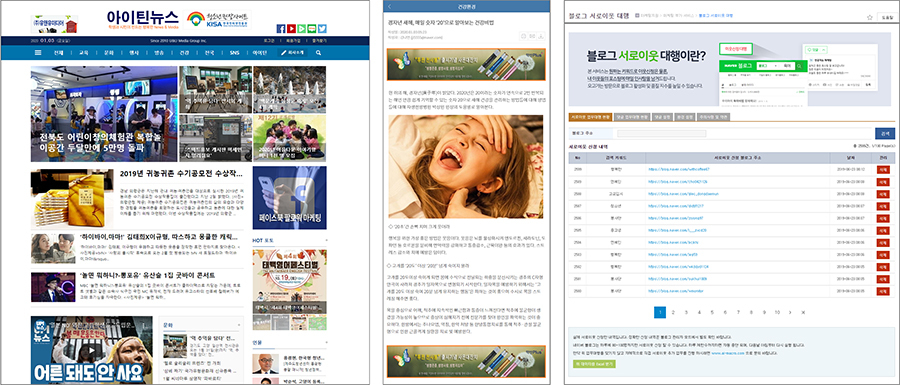Focus the 블로그 주소 input field
Viewport: 900px width, 385px height.
pyautogui.click(x=662, y=133)
